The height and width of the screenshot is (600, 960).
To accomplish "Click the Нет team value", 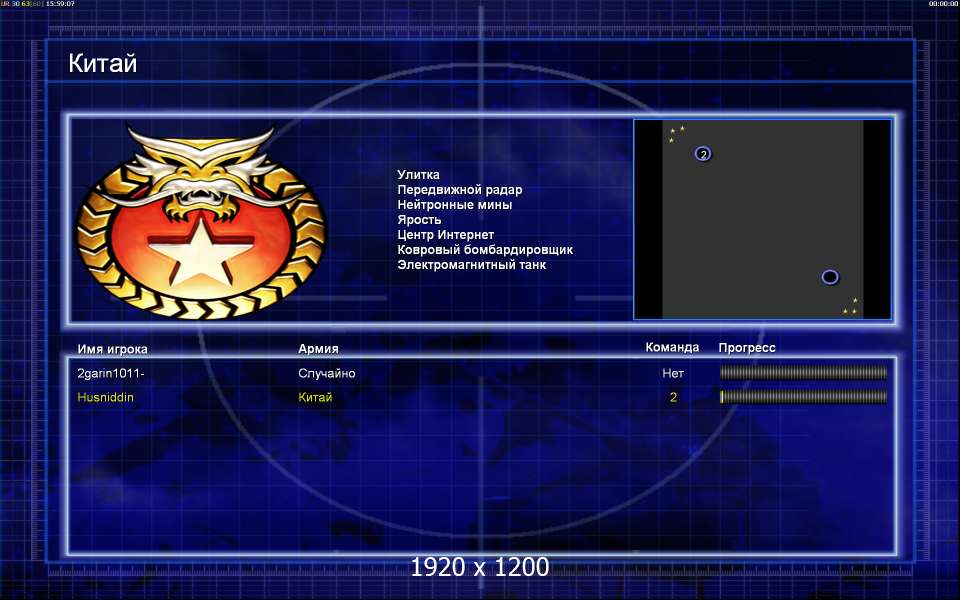I will 673,373.
